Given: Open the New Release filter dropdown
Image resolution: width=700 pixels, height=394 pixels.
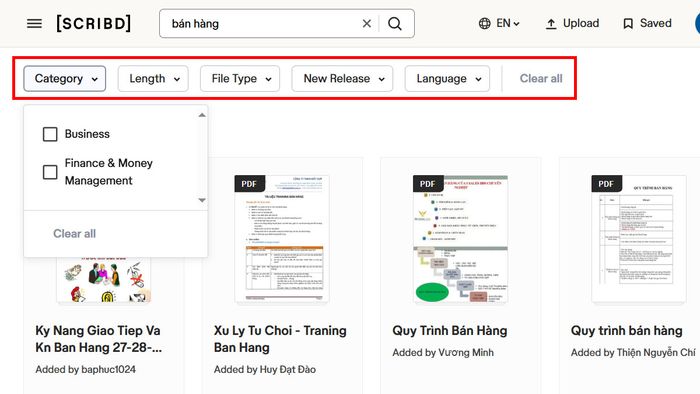Looking at the screenshot, I should [x=342, y=79].
